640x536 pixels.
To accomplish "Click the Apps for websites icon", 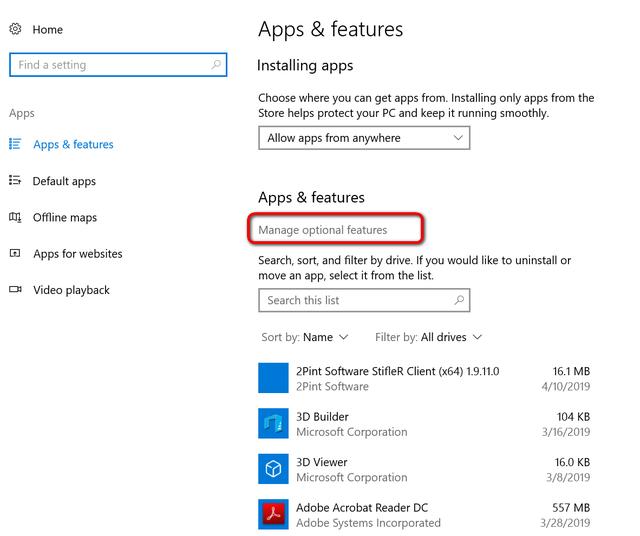I will (x=15, y=253).
